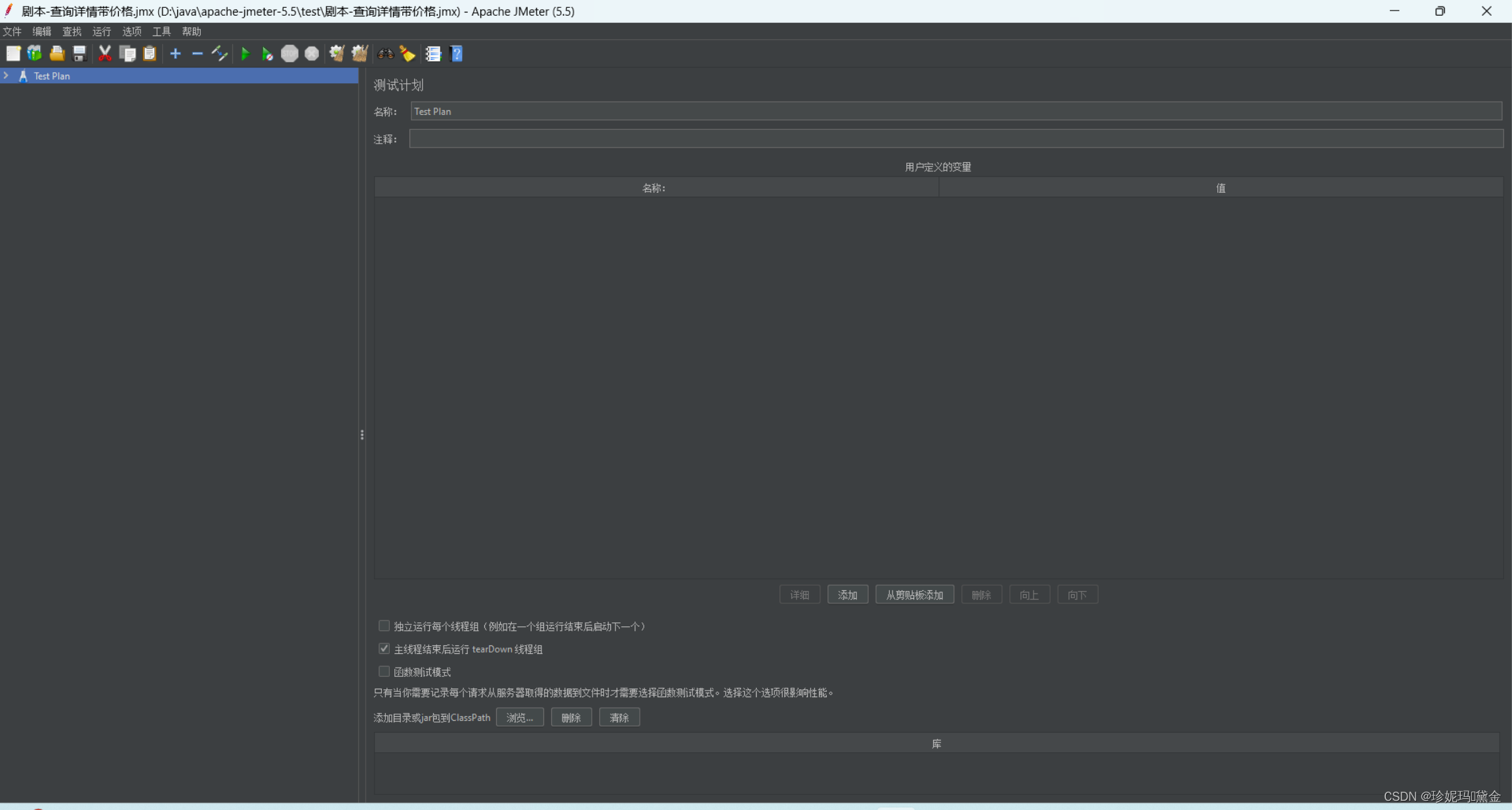Screen dimensions: 1512x810
Task: Expand all nodes with the plus icon
Action: coord(175,54)
